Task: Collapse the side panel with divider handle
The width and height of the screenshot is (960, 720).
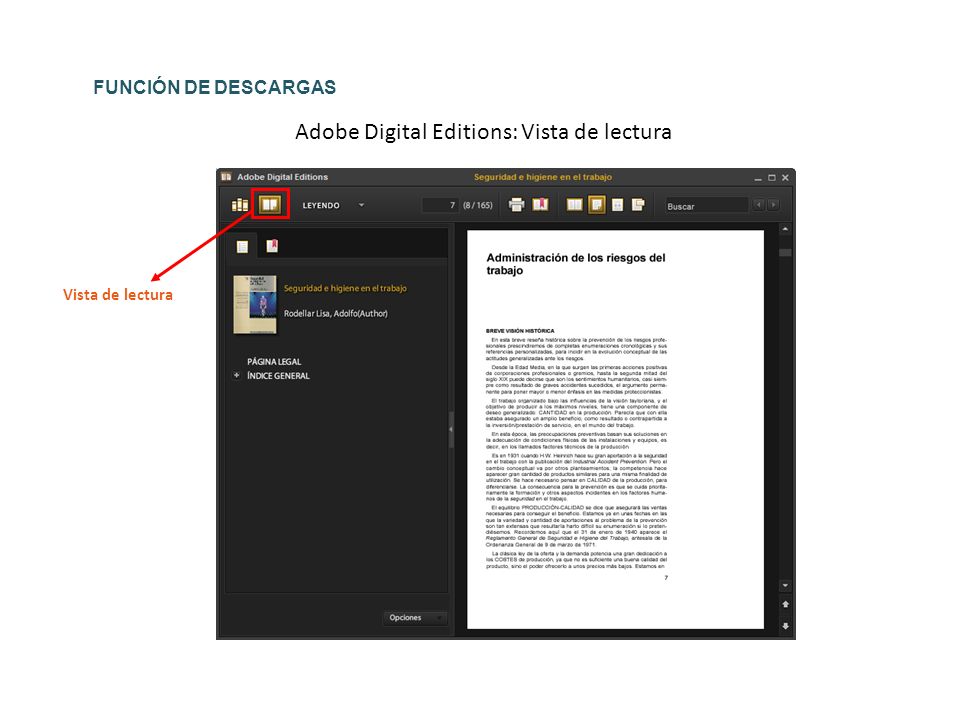Action: click(x=451, y=429)
